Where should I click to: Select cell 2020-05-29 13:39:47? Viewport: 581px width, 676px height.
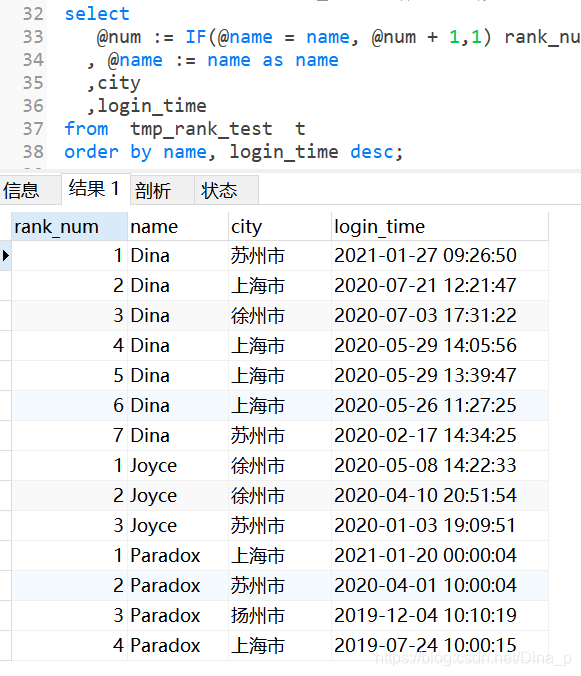click(x=440, y=376)
